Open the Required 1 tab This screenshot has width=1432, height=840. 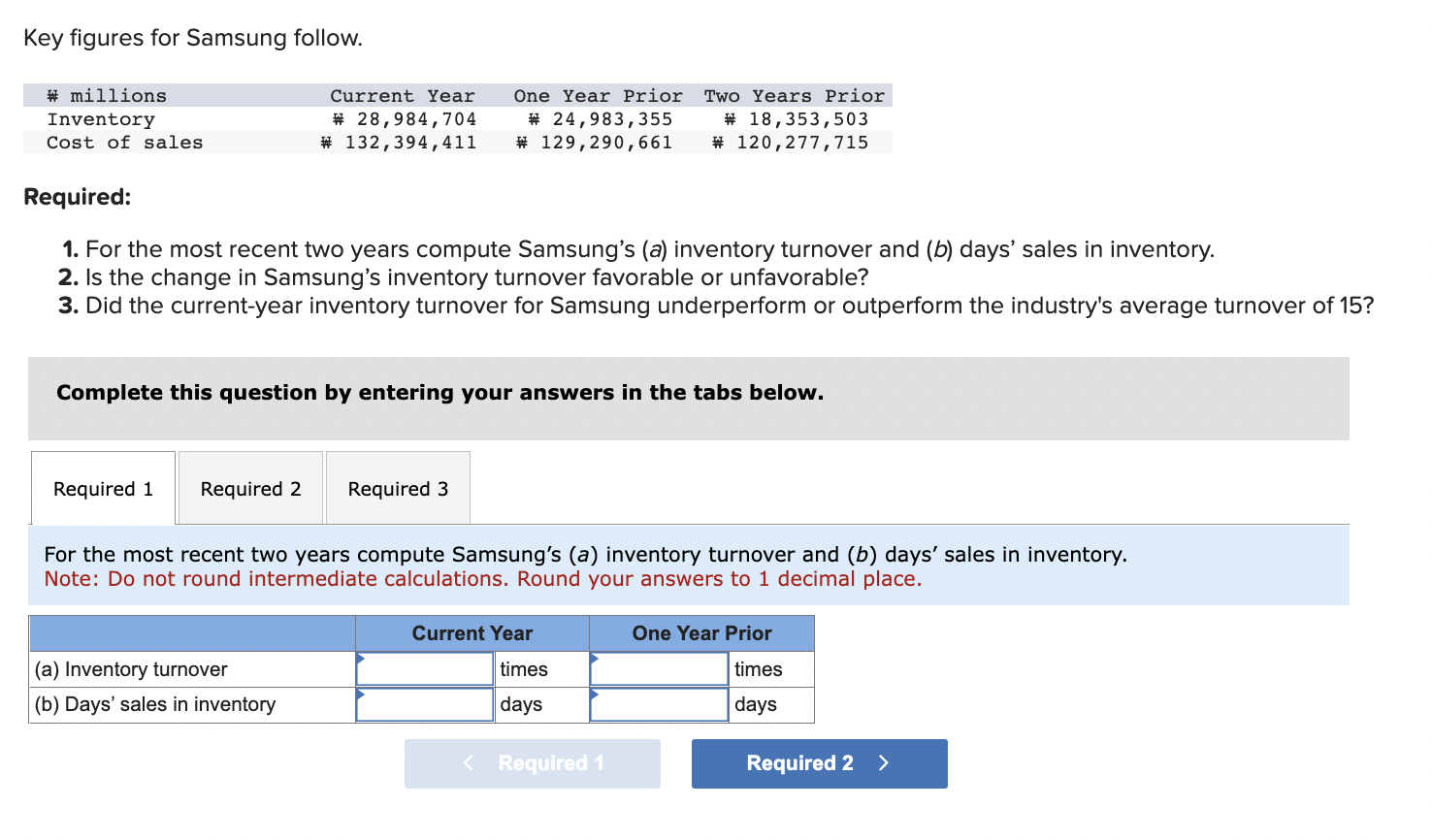103,488
